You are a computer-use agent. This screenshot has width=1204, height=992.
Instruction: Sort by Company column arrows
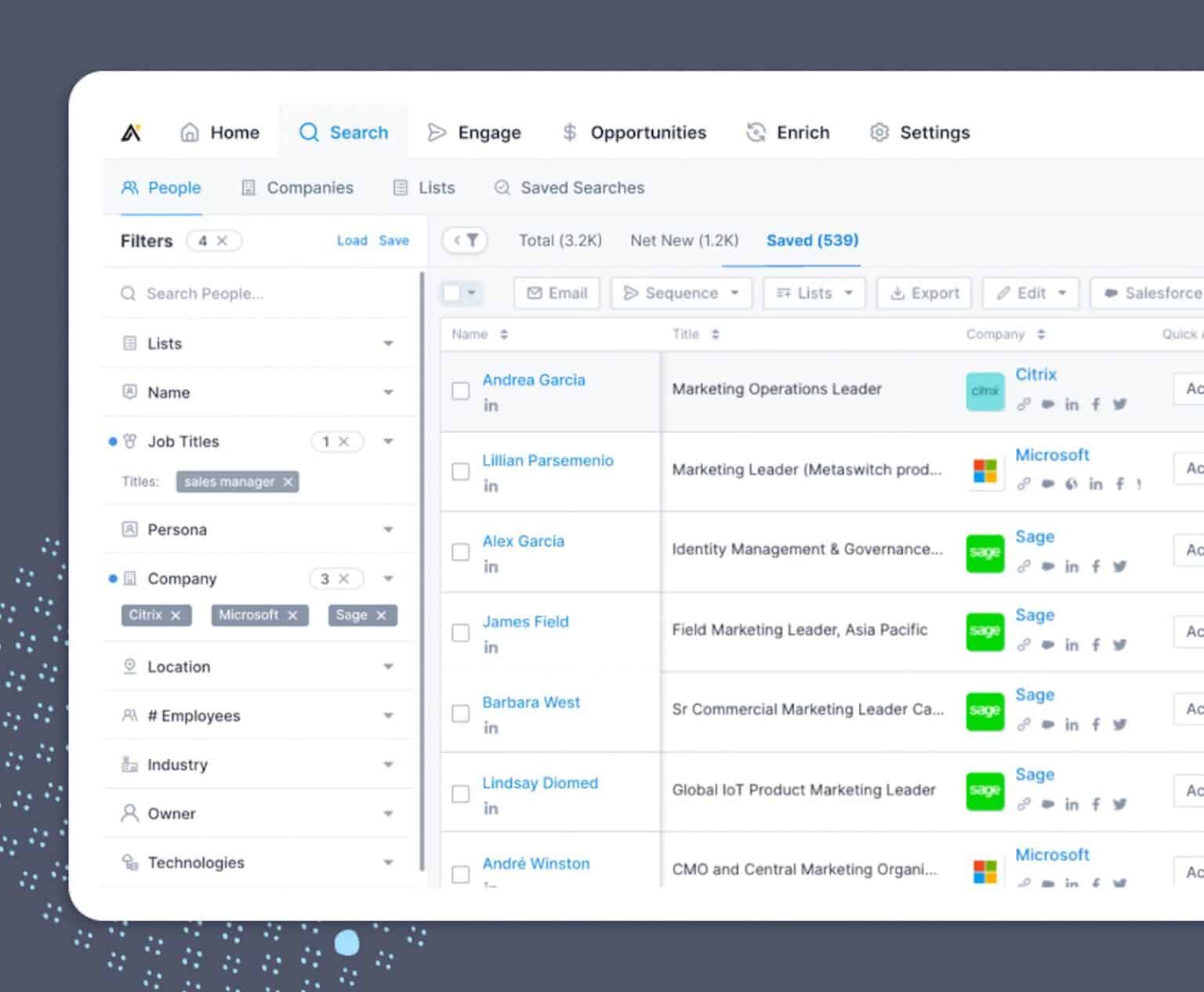1041,334
